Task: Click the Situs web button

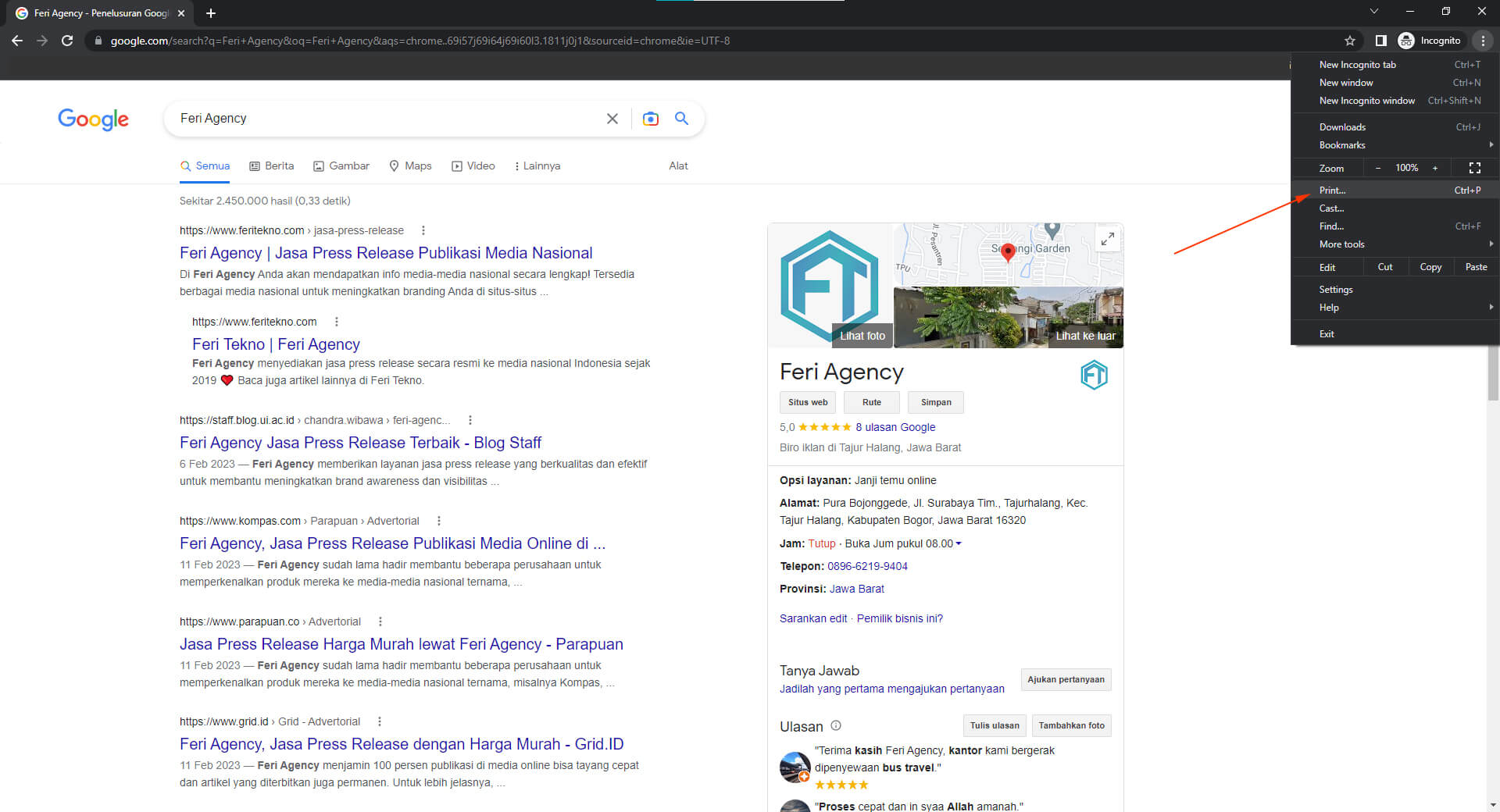Action: [x=808, y=402]
